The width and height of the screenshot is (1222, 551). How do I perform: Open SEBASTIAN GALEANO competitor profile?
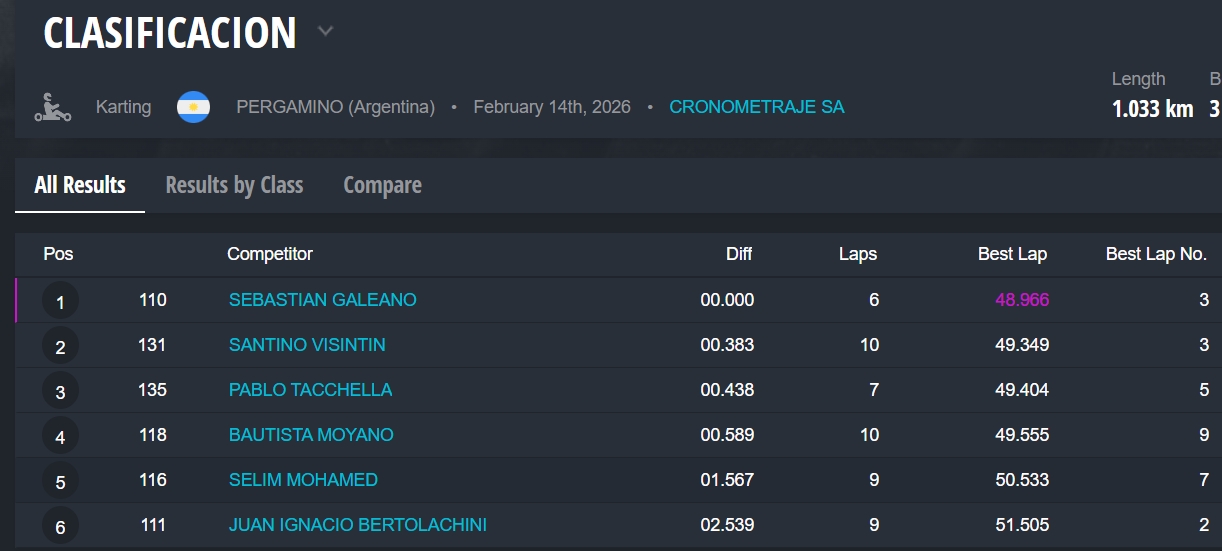click(x=322, y=300)
